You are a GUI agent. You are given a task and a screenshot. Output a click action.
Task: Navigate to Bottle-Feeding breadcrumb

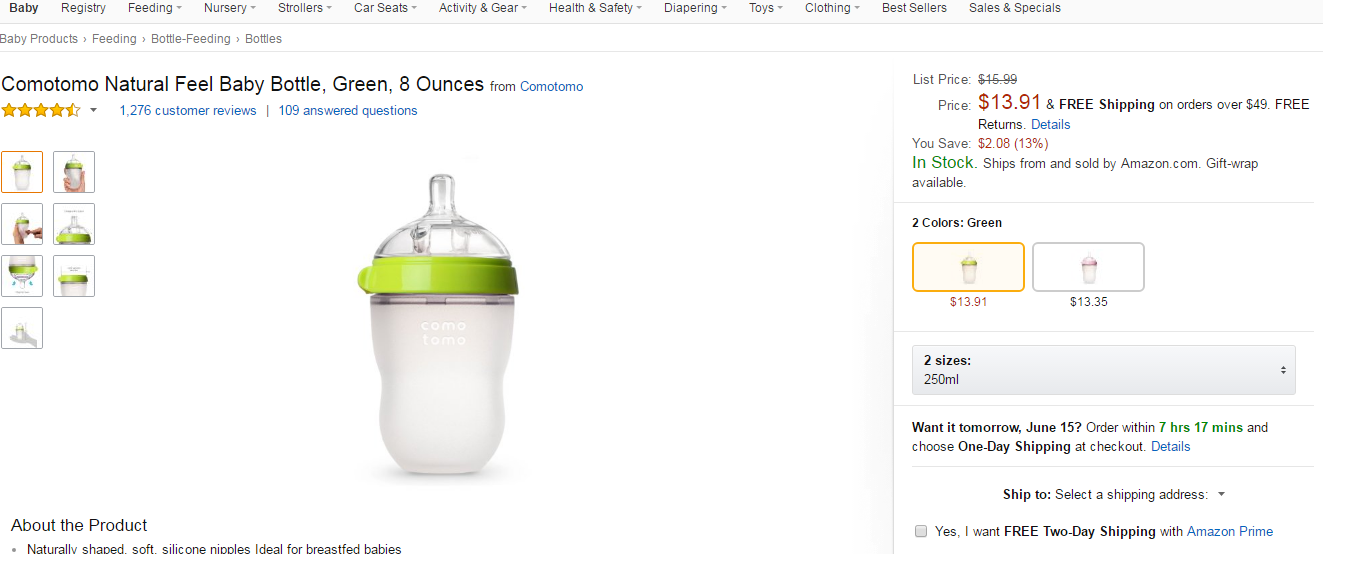[x=190, y=39]
